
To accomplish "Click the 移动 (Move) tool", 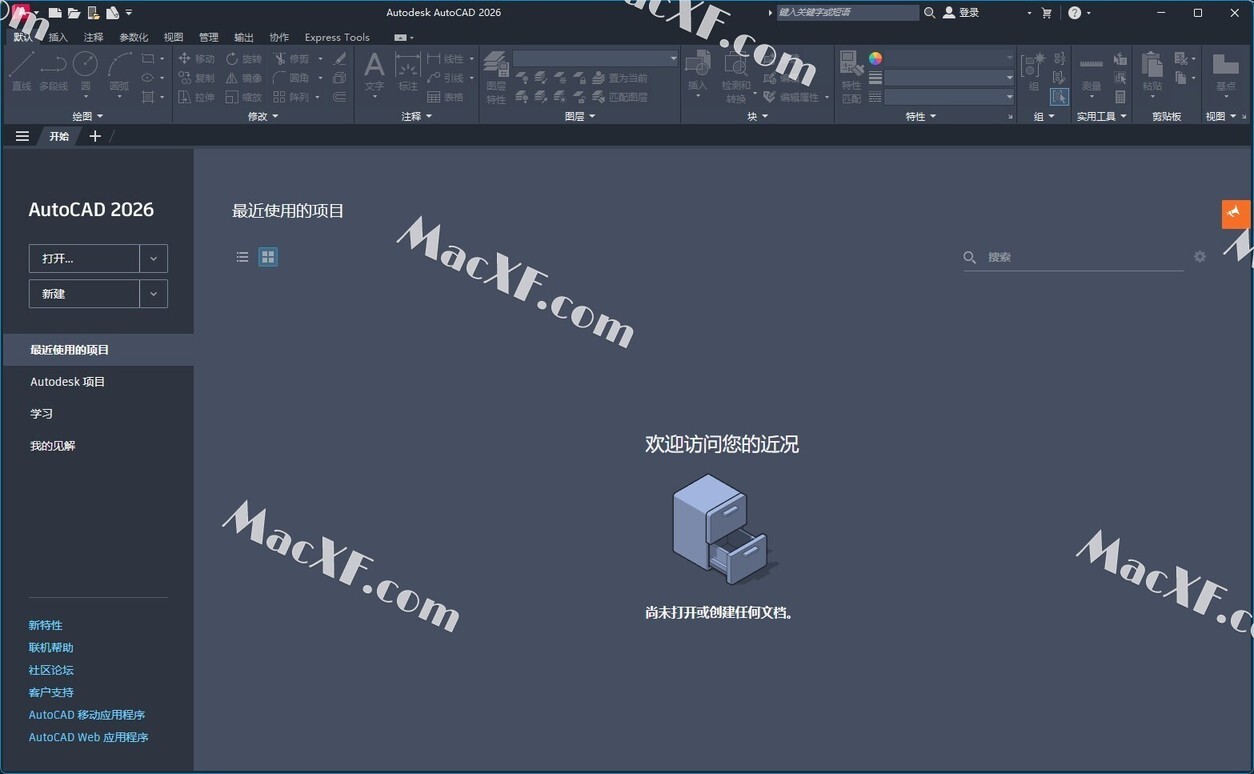I will click(x=196, y=59).
